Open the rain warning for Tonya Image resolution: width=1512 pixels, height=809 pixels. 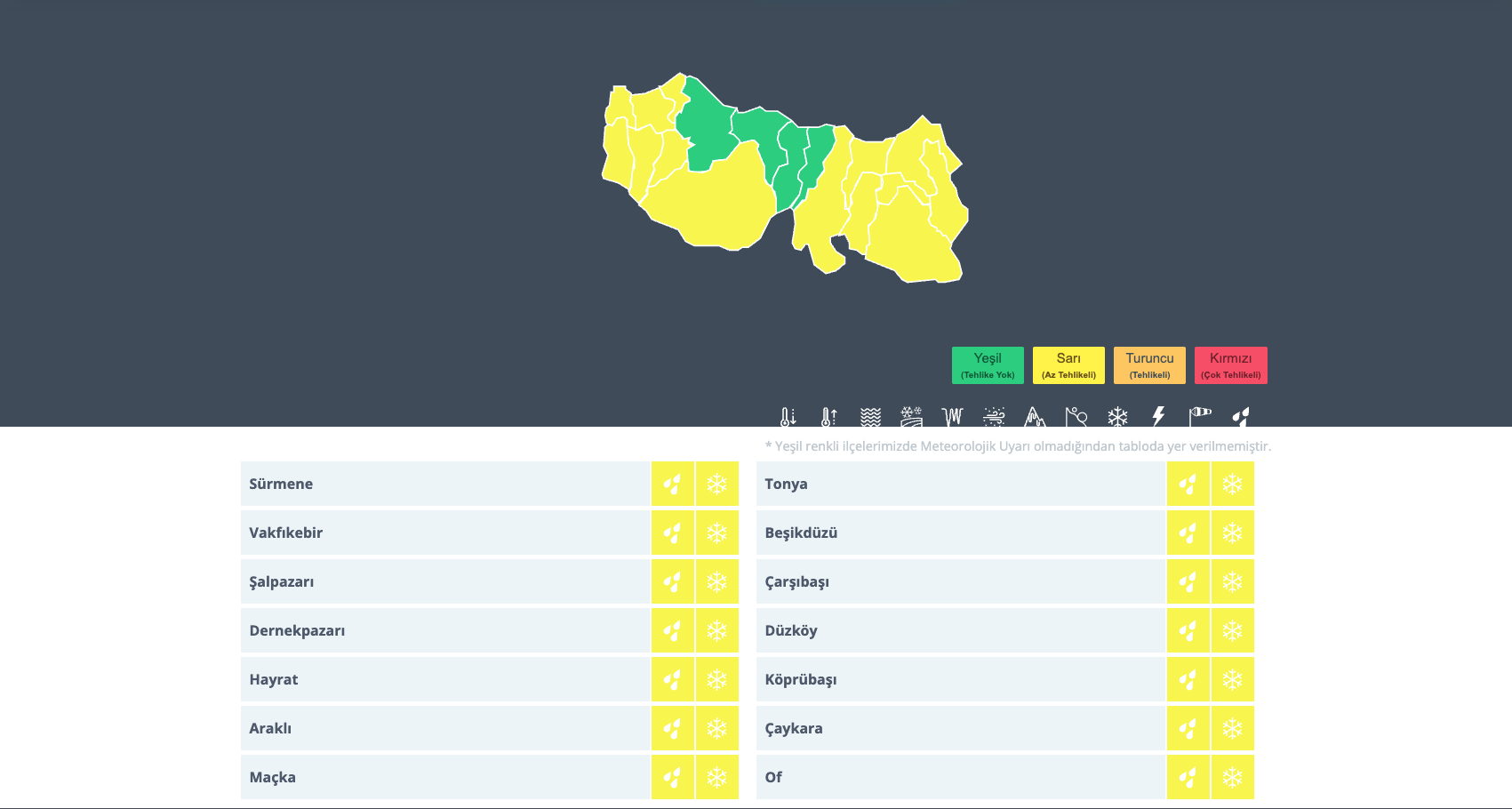[1188, 484]
